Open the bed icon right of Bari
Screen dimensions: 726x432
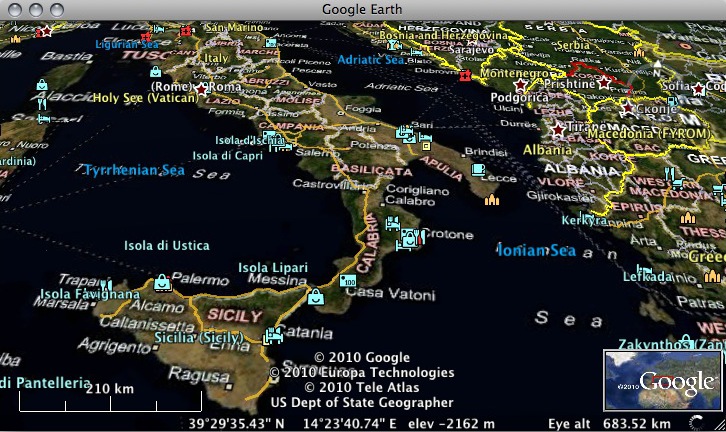pyautogui.click(x=425, y=138)
